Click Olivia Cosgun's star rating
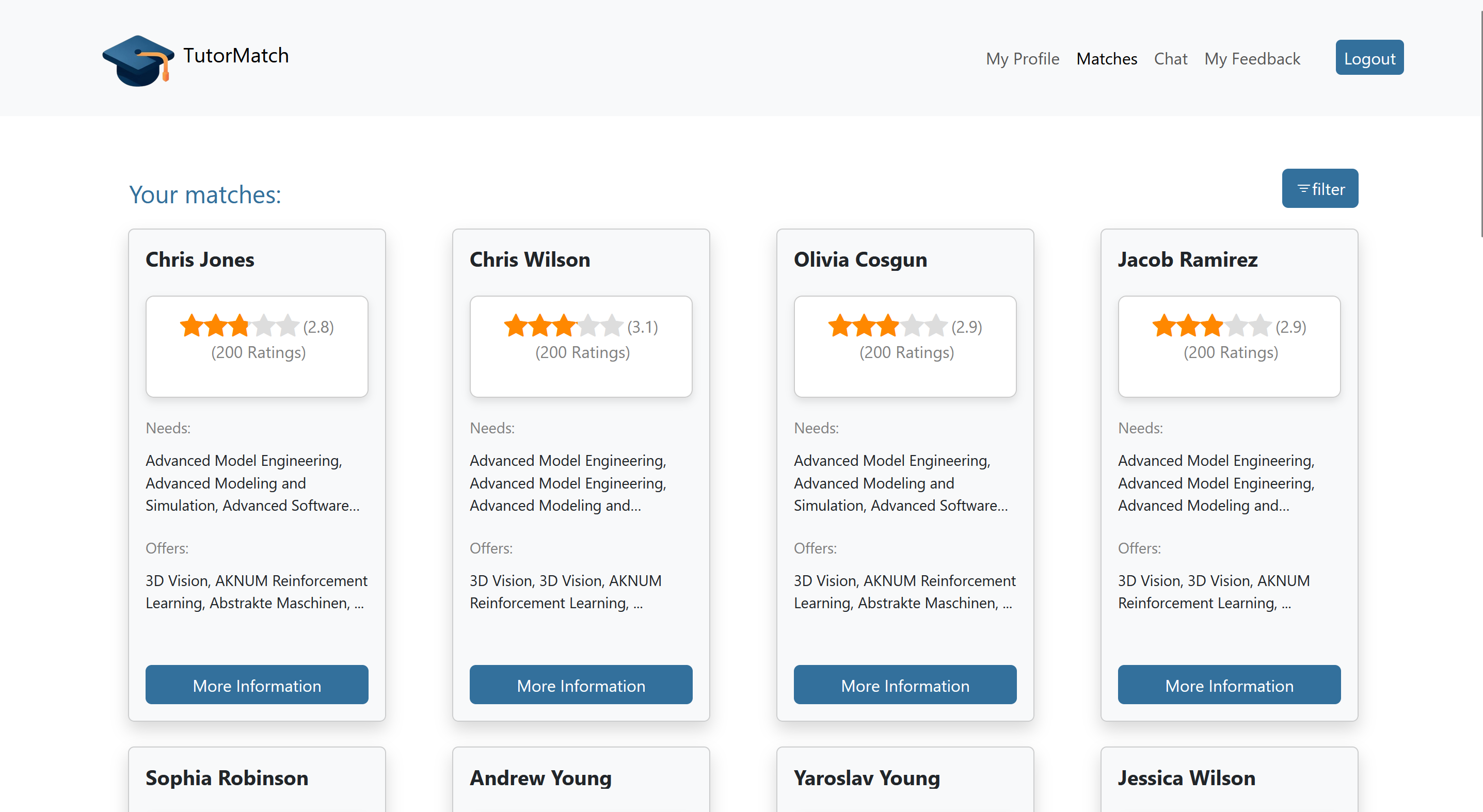1483x812 pixels. click(x=888, y=326)
